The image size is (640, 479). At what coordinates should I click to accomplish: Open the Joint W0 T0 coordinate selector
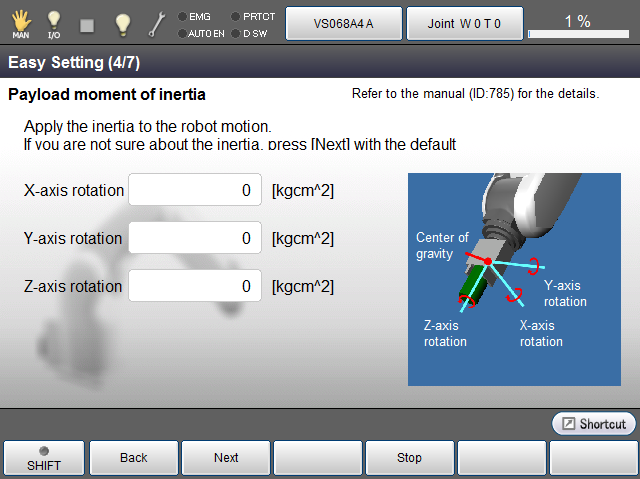[464, 22]
